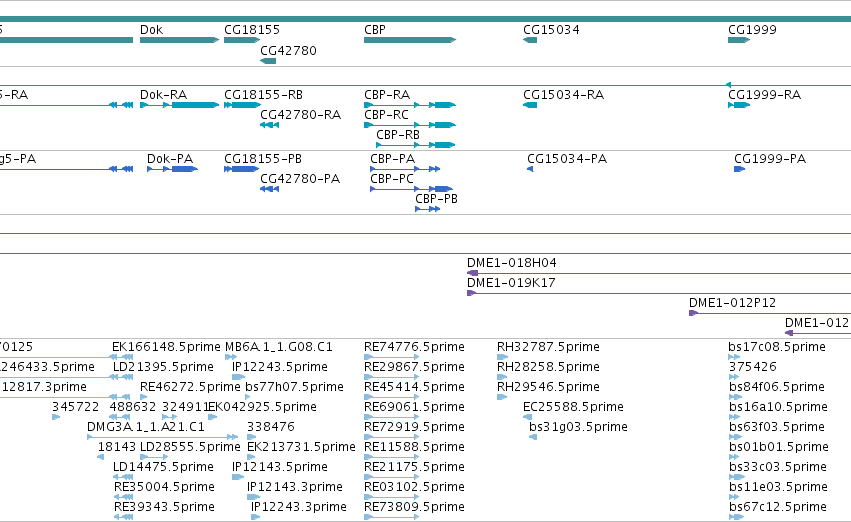The height and width of the screenshot is (522, 851).
Task: Select RH29546.5prime EST label
Action: click(548, 387)
